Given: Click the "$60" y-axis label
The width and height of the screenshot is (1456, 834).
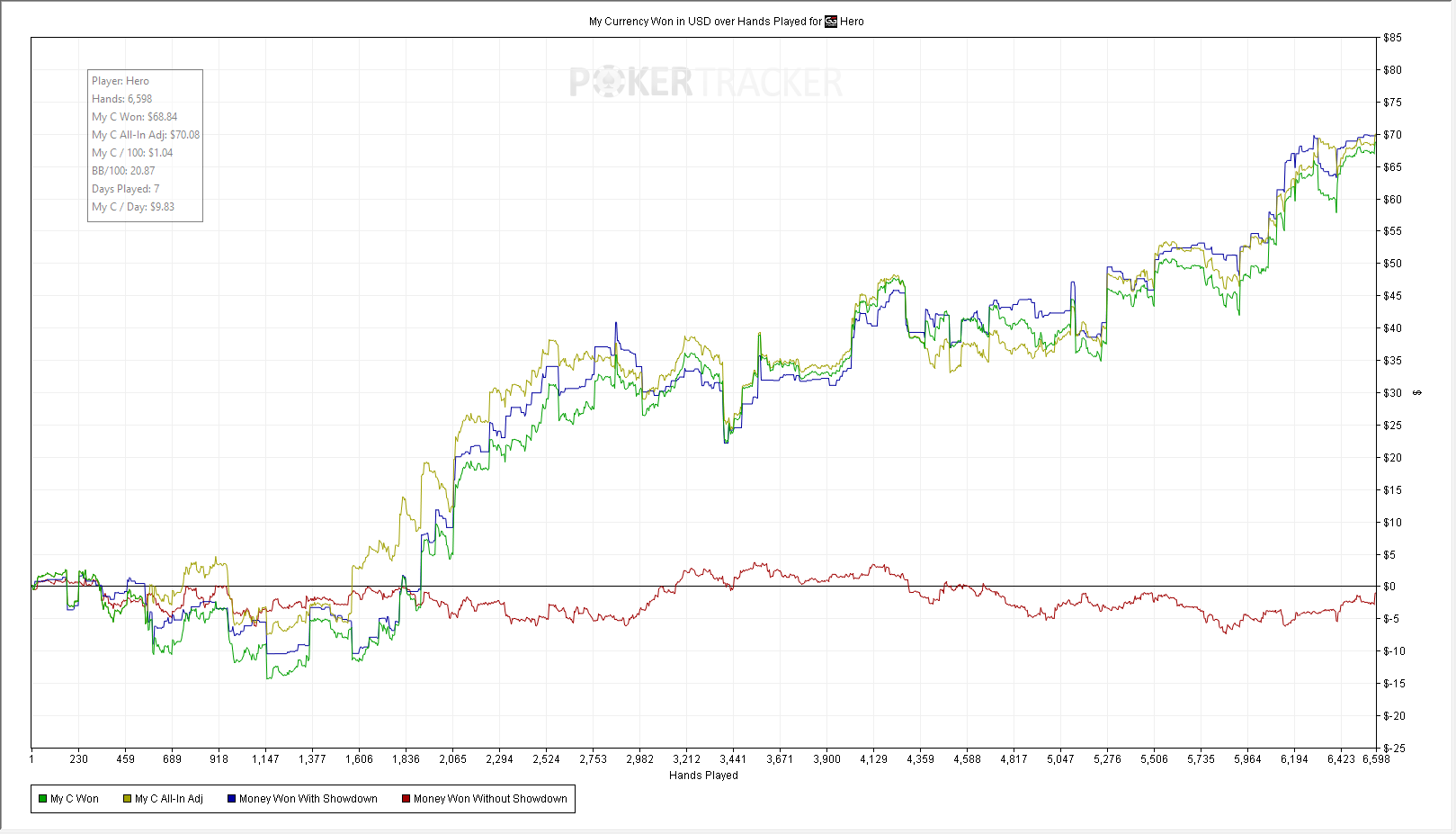Looking at the screenshot, I should (1392, 200).
